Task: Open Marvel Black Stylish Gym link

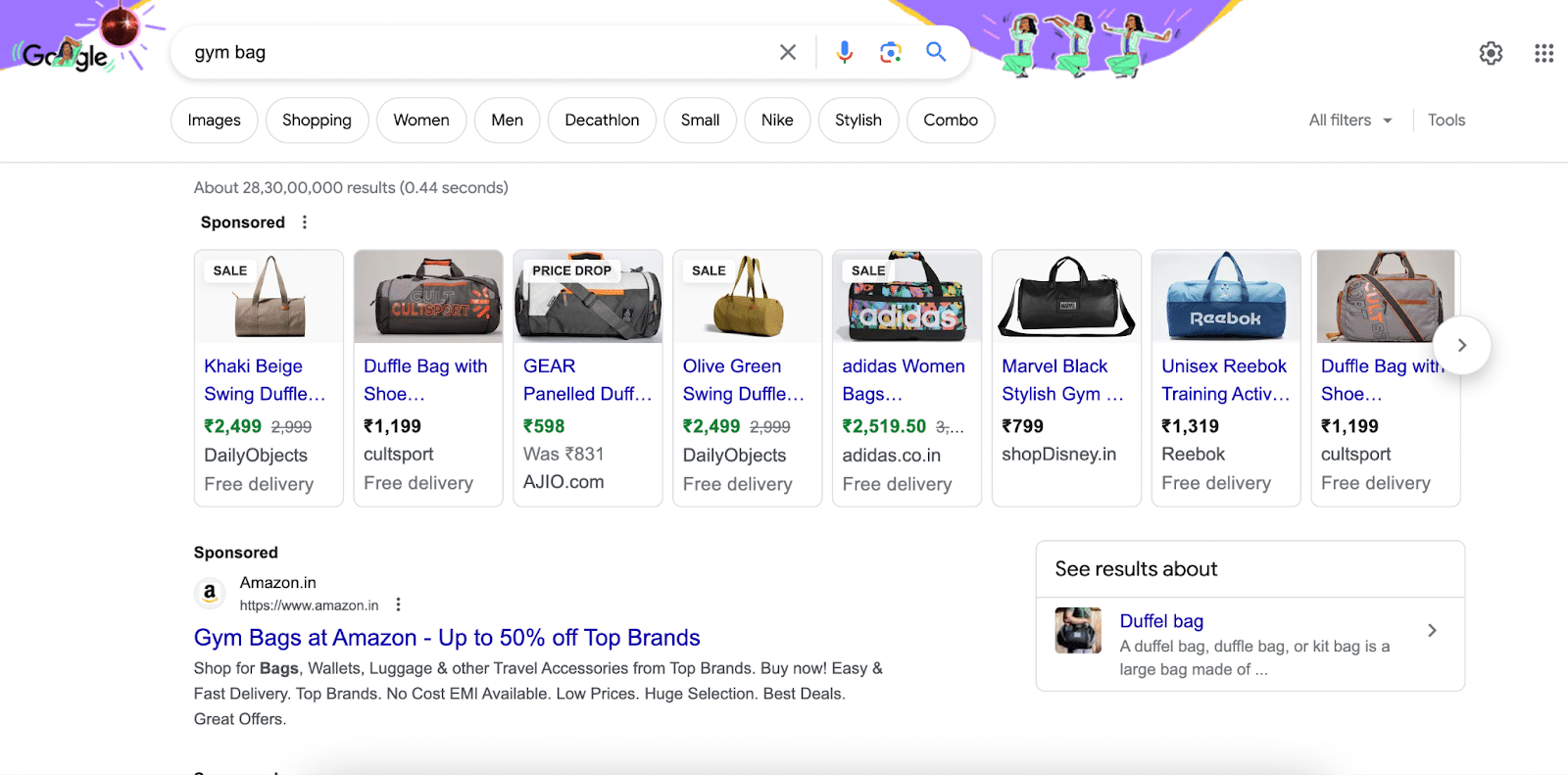Action: pyautogui.click(x=1062, y=380)
